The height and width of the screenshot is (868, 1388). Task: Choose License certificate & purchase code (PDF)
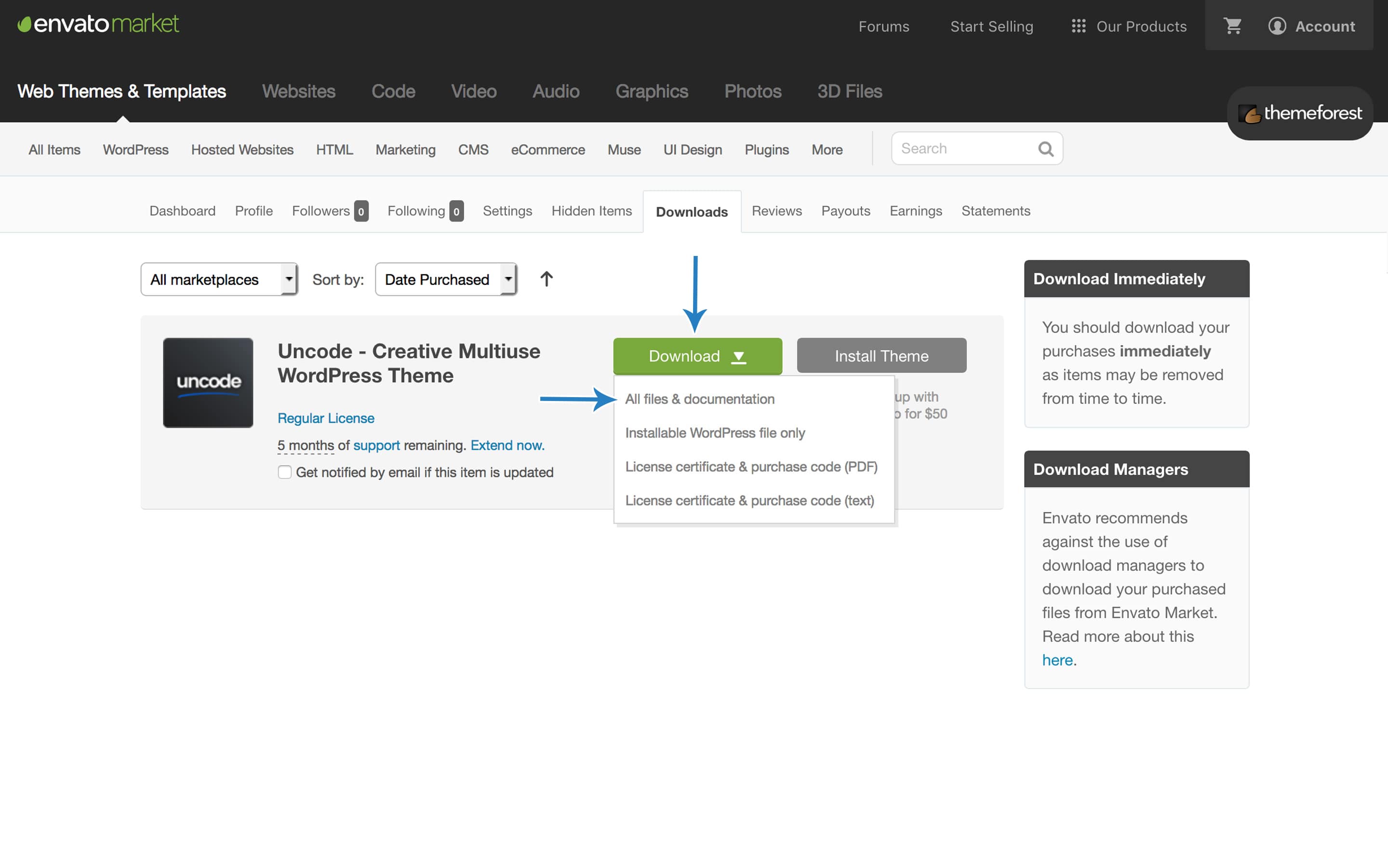[x=751, y=467]
